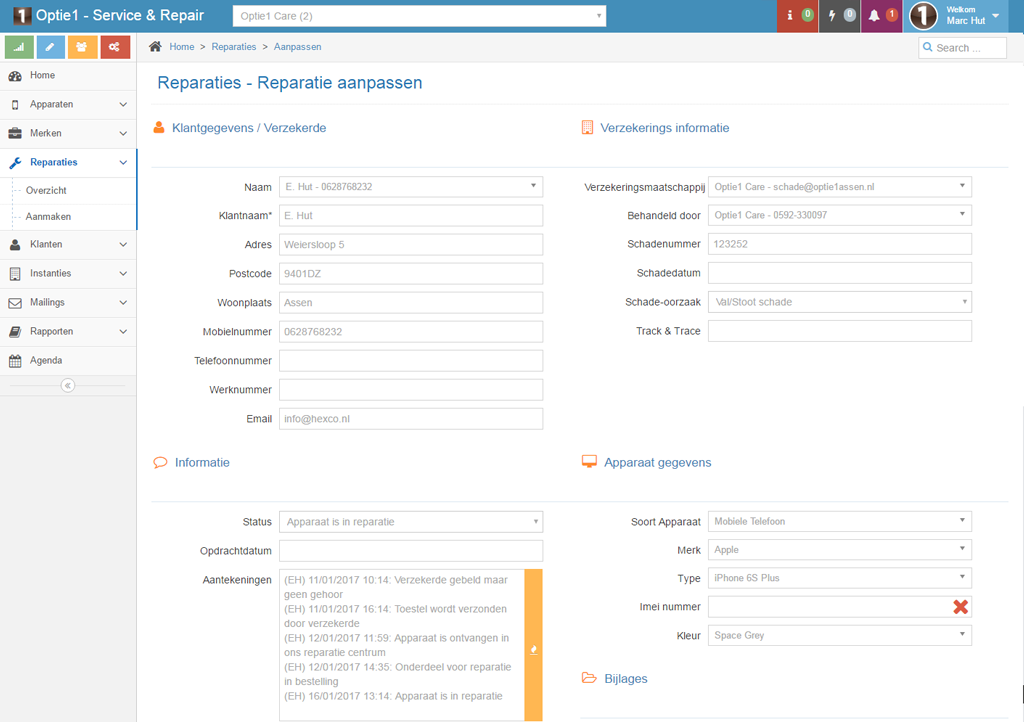The width and height of the screenshot is (1024, 722).
Task: Open the Soort Apparaat dropdown
Action: (840, 521)
